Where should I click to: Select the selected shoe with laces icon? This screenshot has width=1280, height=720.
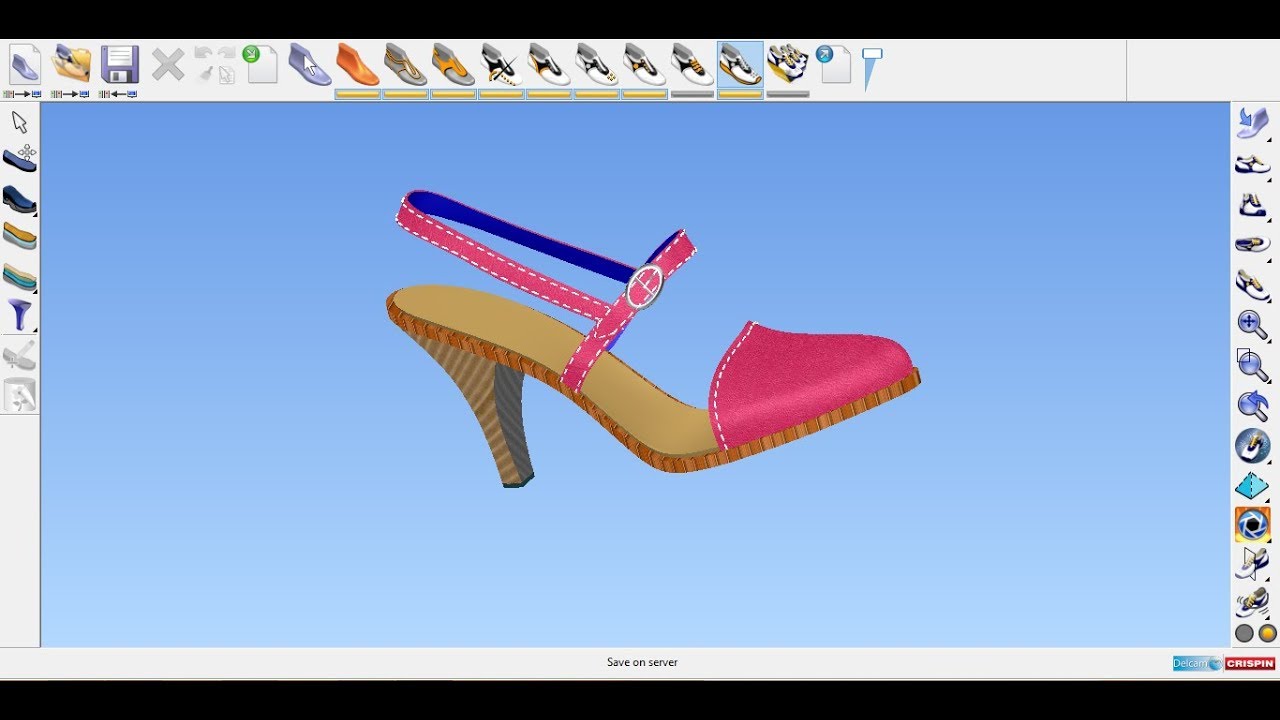click(x=740, y=64)
